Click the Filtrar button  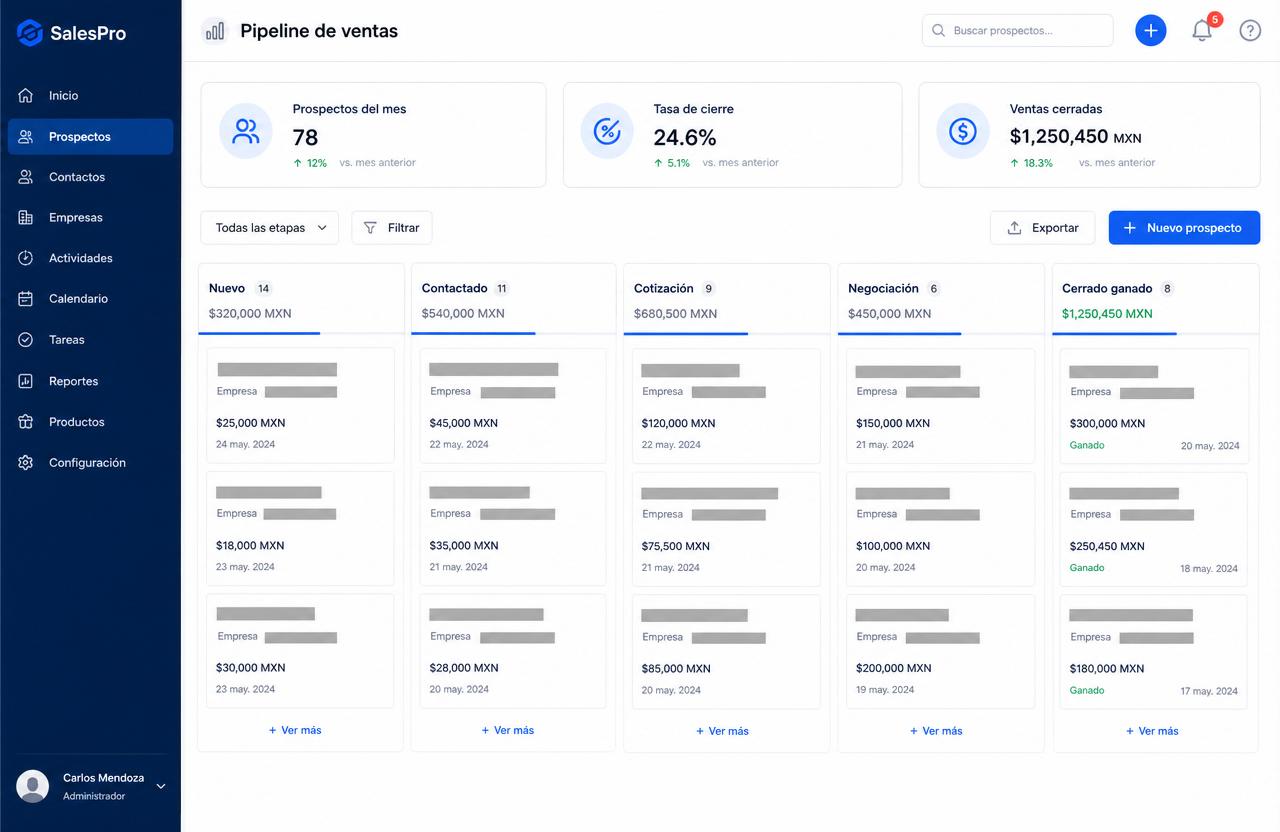point(391,228)
